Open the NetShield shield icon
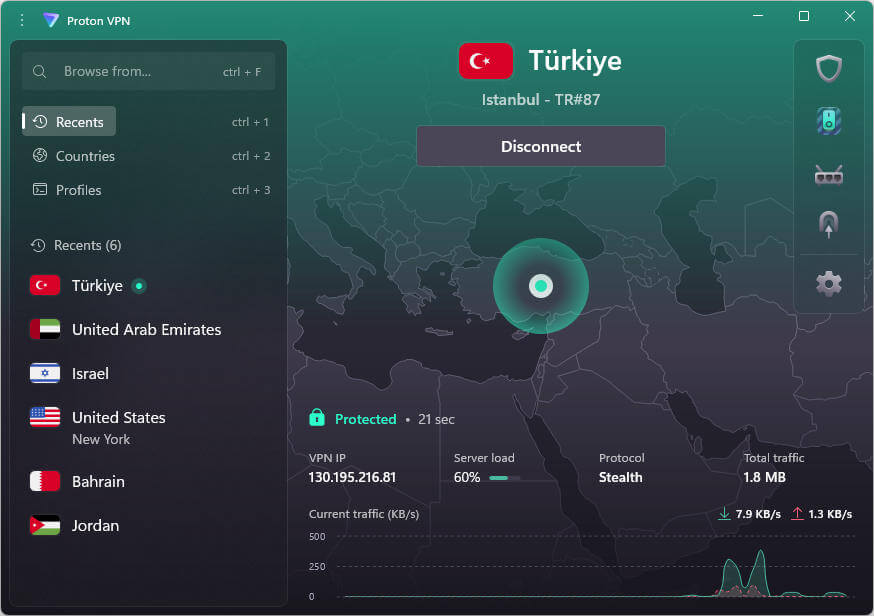Screen dimensions: 874x616 (828, 69)
